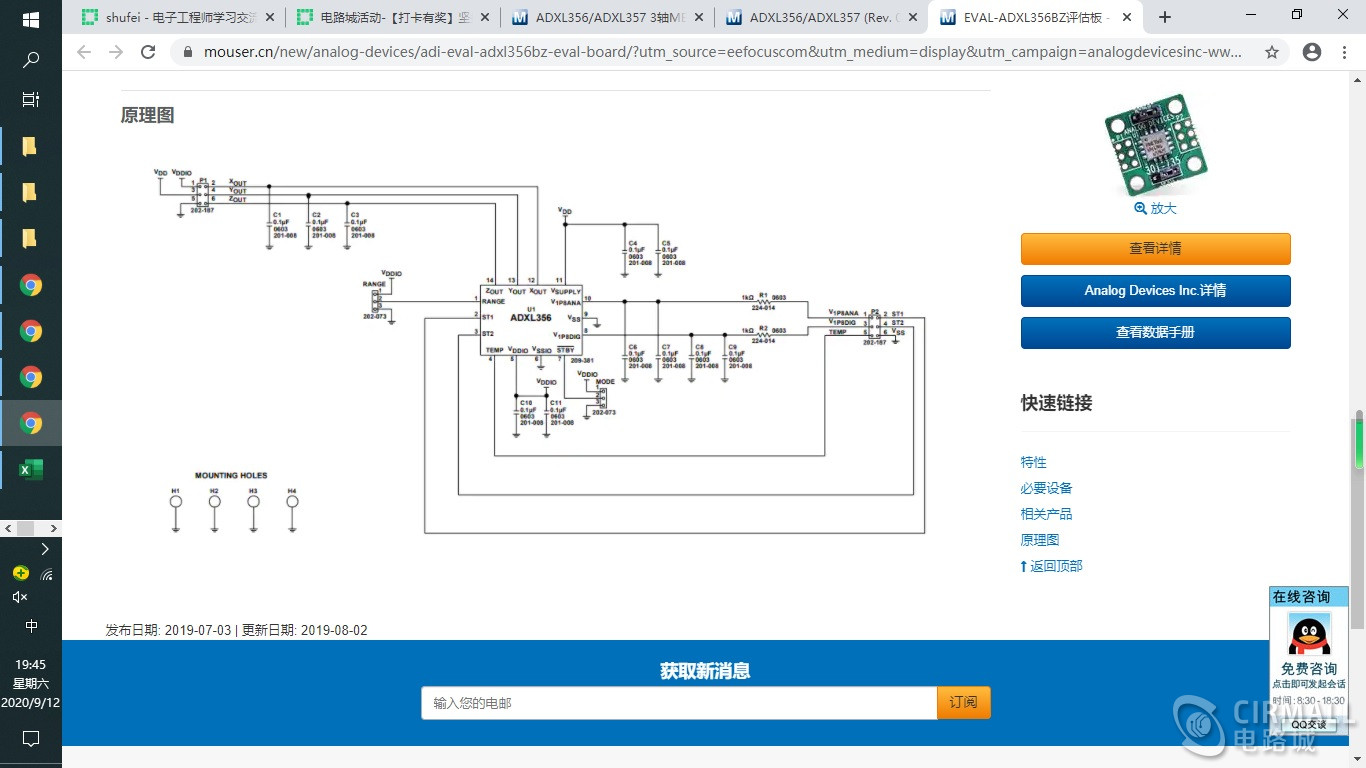Switch to the 电路城活动 打卡有奖 tab
1366x768 pixels.
(393, 17)
